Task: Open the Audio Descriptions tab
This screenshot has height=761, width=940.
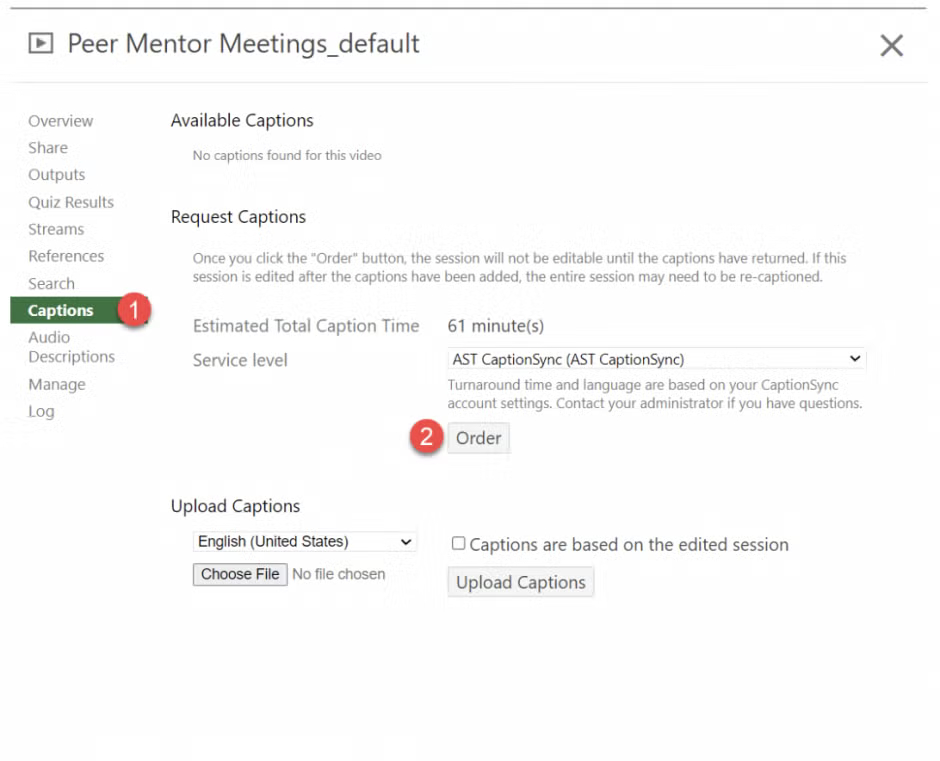Action: point(71,347)
